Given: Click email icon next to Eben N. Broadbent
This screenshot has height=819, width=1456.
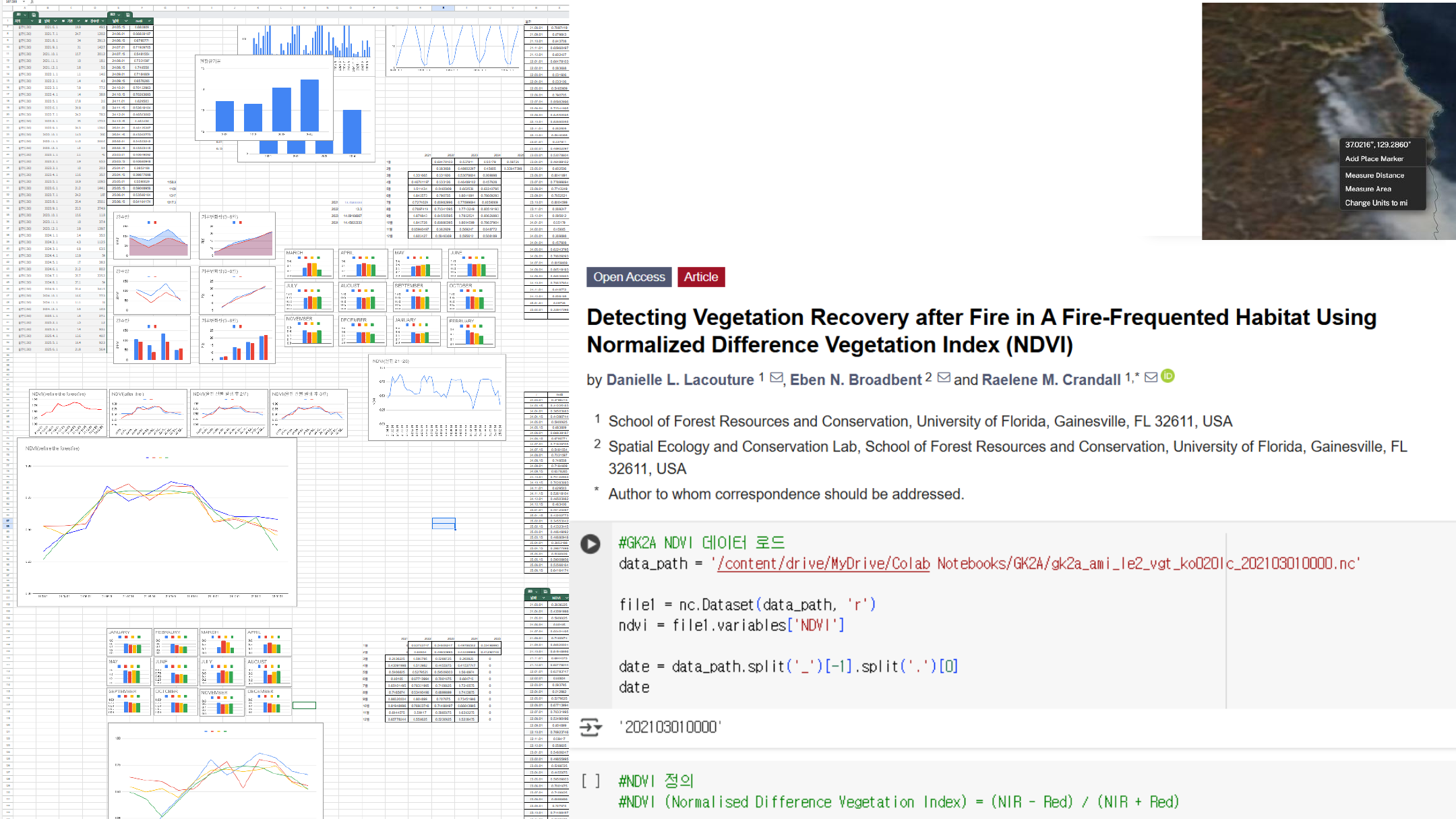Looking at the screenshot, I should point(944,377).
